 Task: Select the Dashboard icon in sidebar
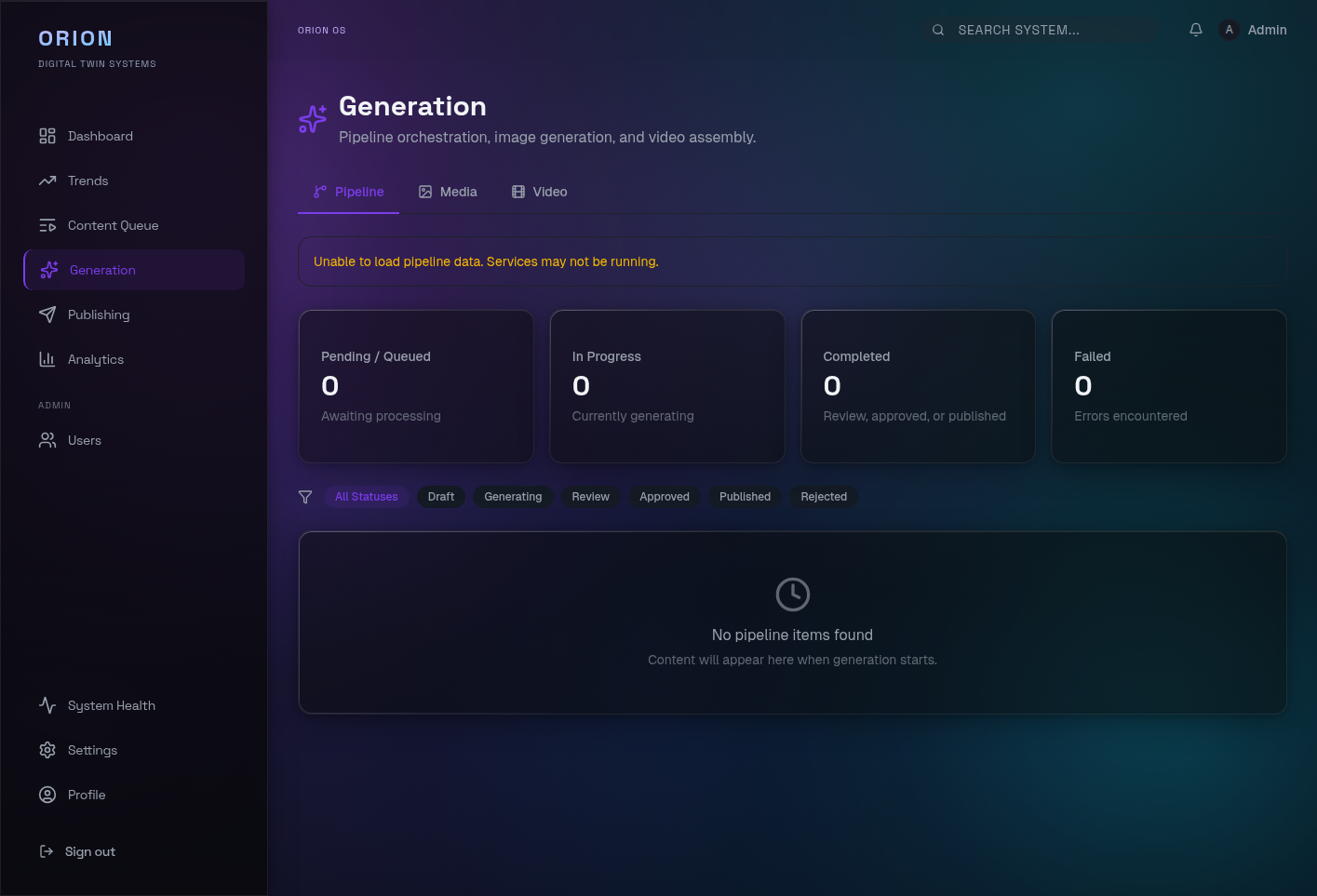tap(47, 135)
